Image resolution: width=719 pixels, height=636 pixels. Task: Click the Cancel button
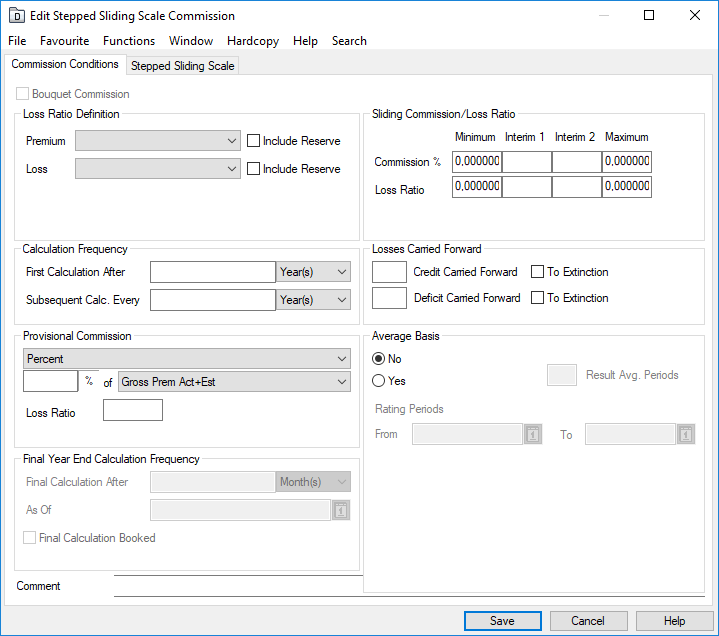pos(588,621)
